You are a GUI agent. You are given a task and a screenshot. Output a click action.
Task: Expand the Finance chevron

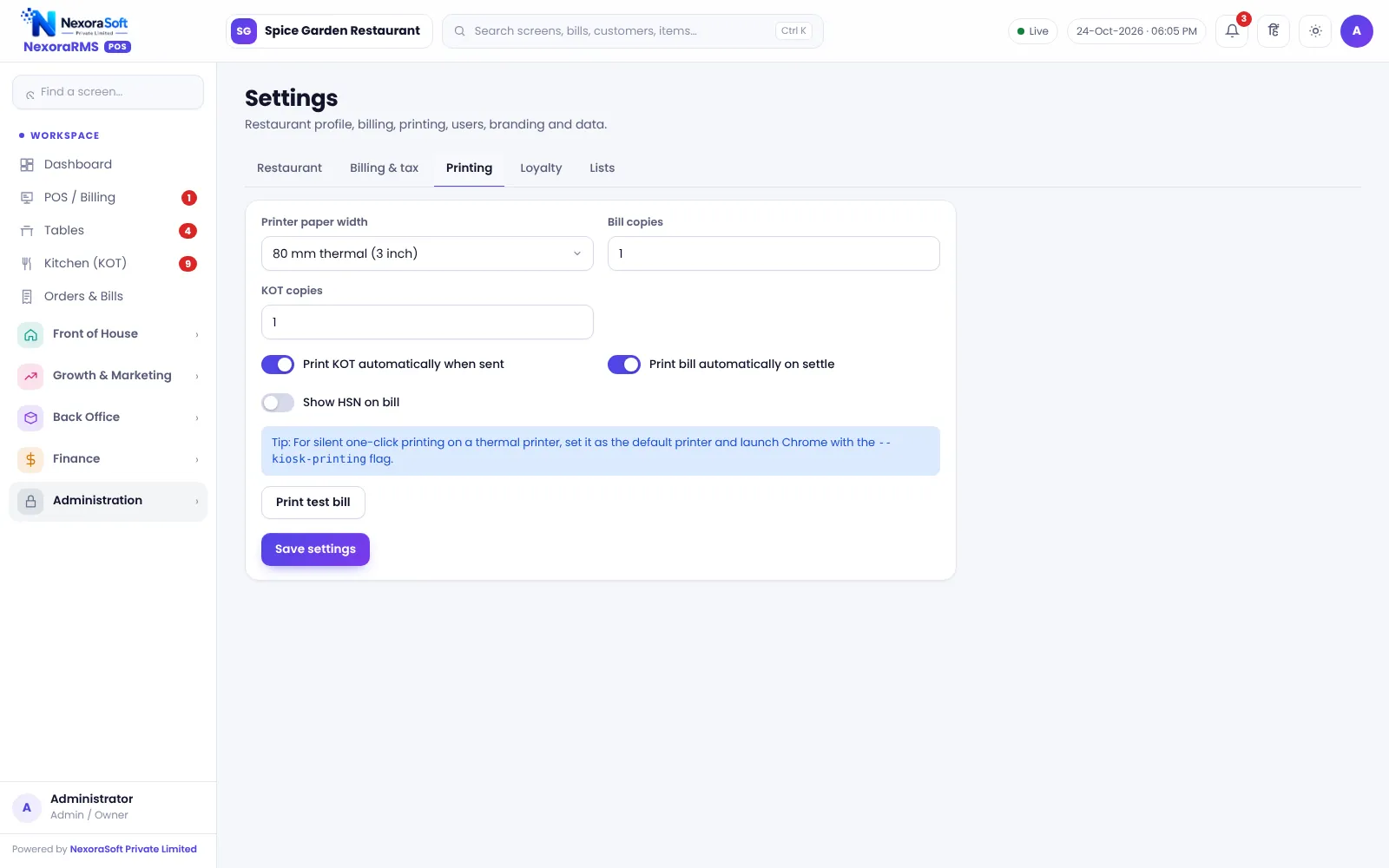[197, 459]
